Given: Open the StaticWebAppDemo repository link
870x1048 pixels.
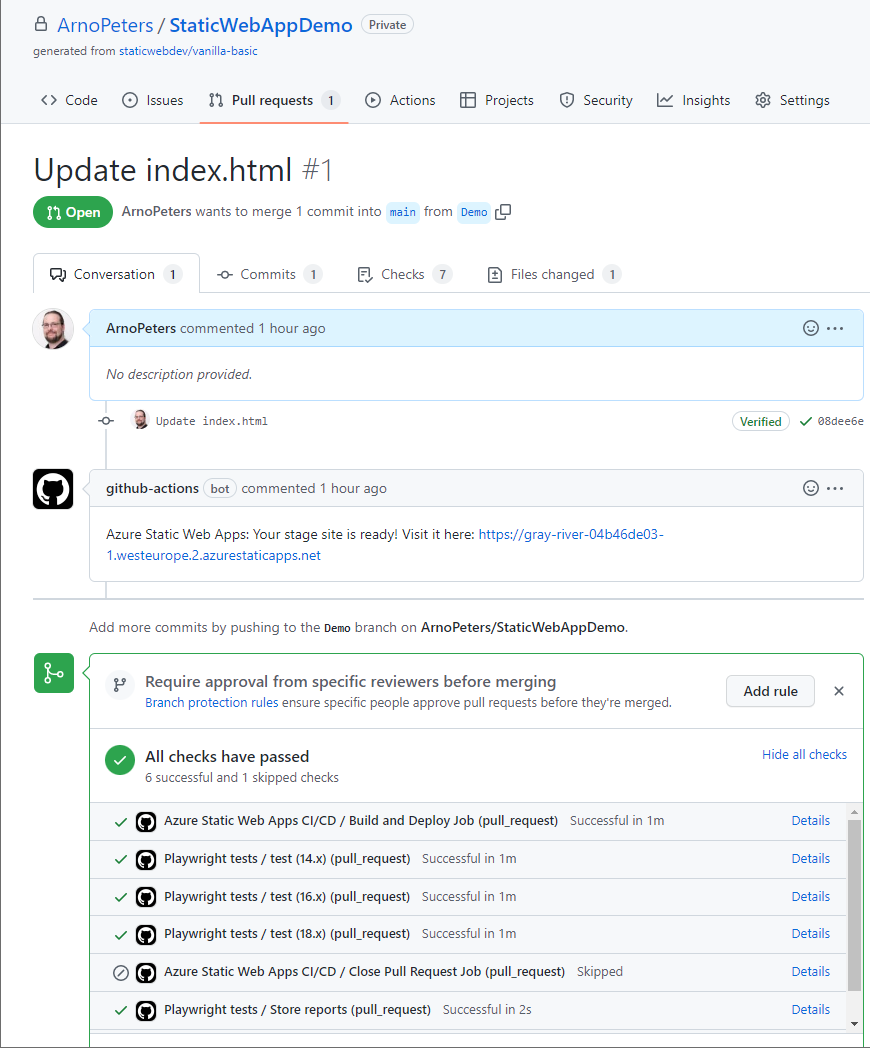Looking at the screenshot, I should pyautogui.click(x=261, y=25).
